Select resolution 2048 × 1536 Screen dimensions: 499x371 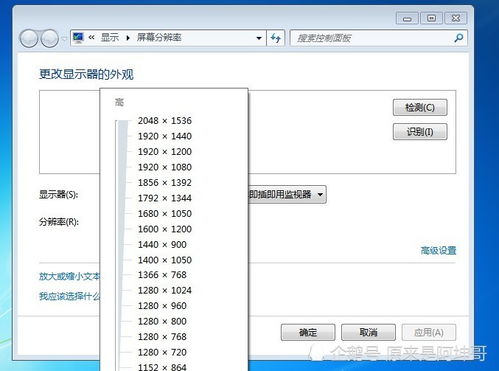coord(165,121)
